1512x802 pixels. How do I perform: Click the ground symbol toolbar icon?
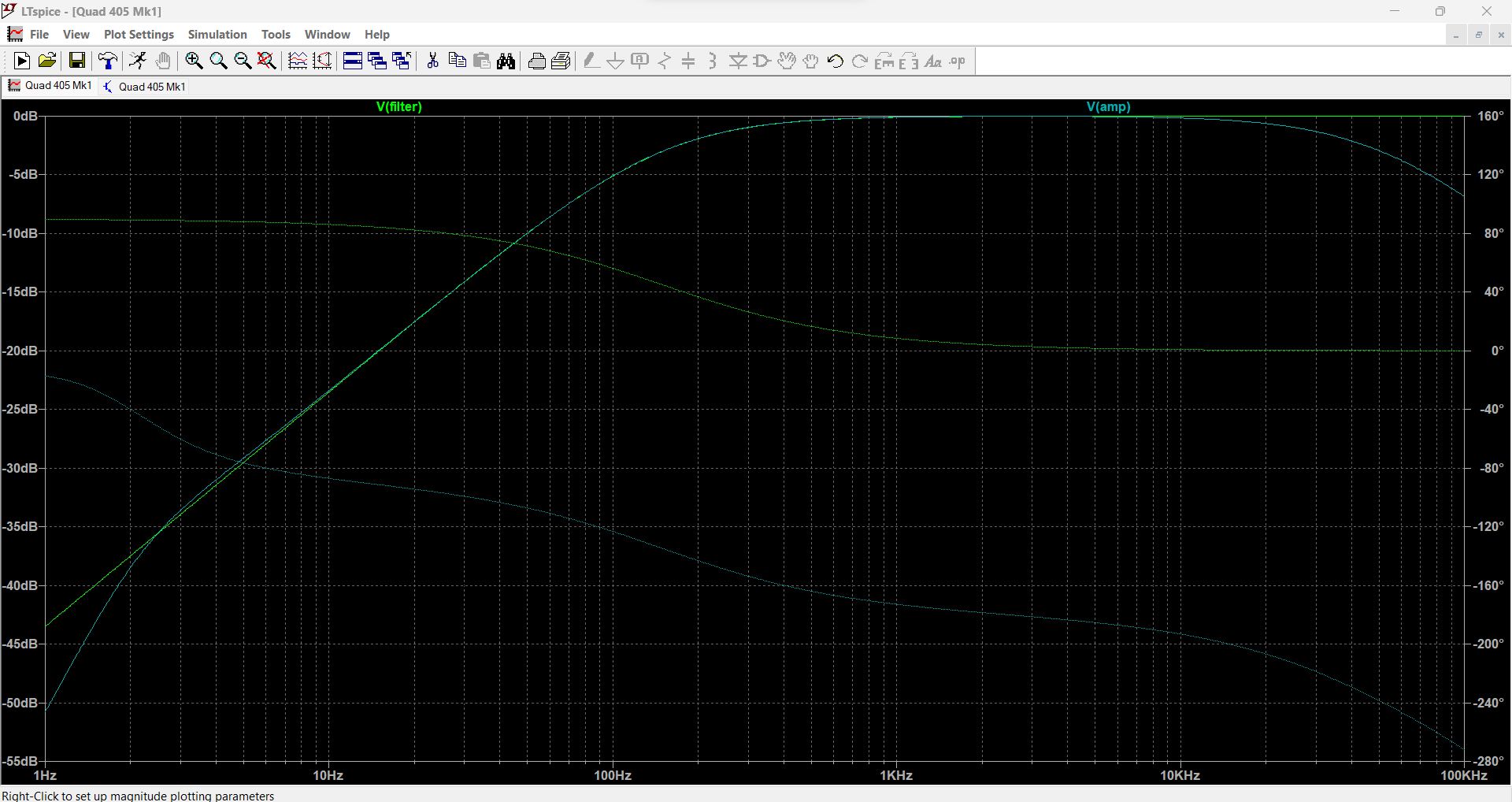[616, 61]
